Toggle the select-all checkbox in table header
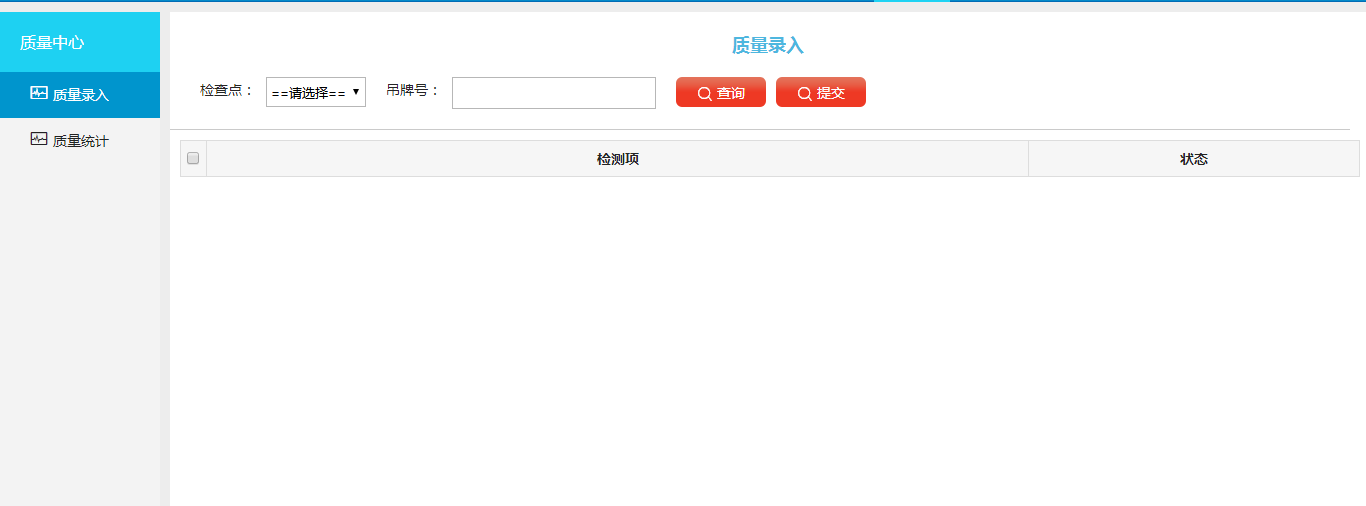 pyautogui.click(x=193, y=158)
